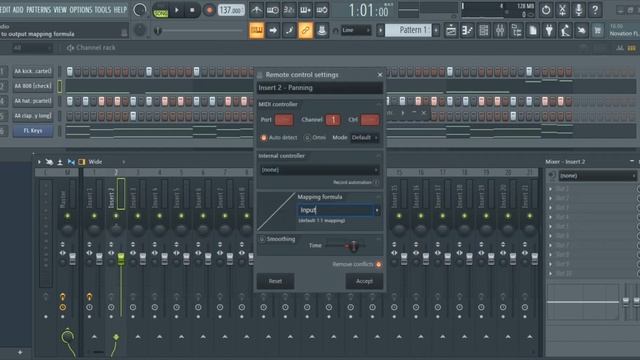640x360 pixels.
Task: Click the stop button in the transport
Action: 192,10
